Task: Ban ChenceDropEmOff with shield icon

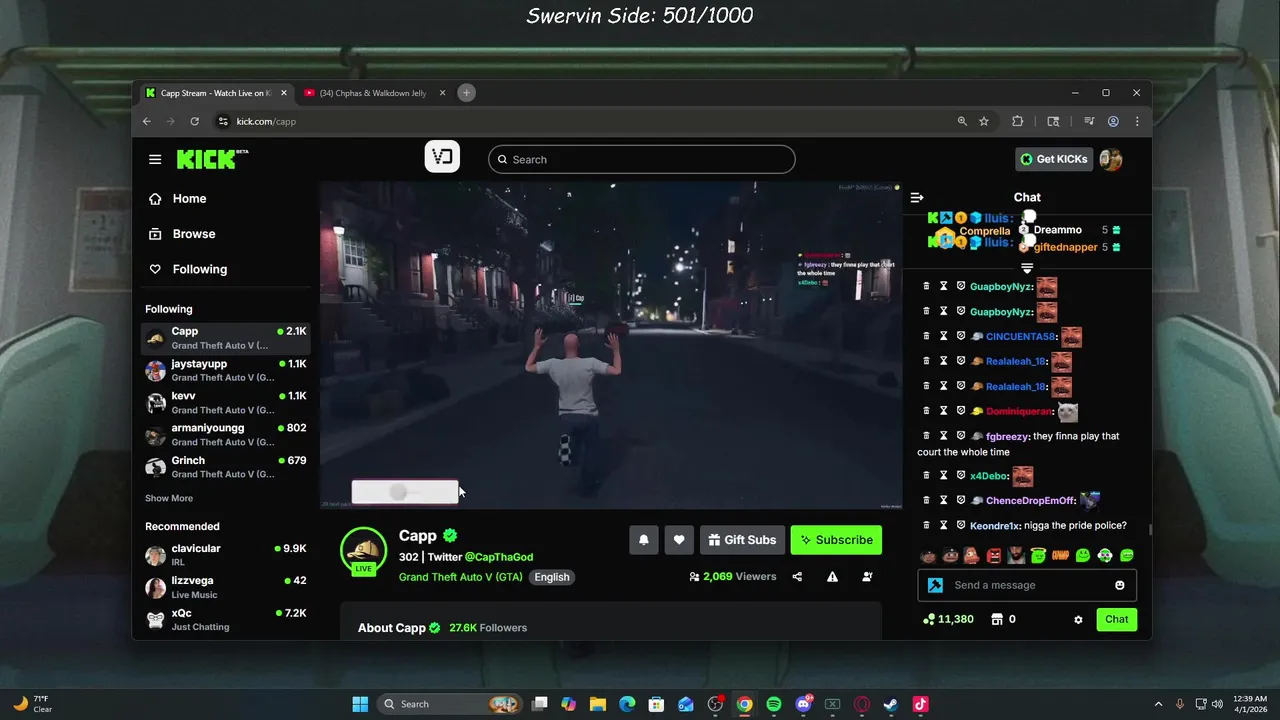Action: [x=961, y=501]
